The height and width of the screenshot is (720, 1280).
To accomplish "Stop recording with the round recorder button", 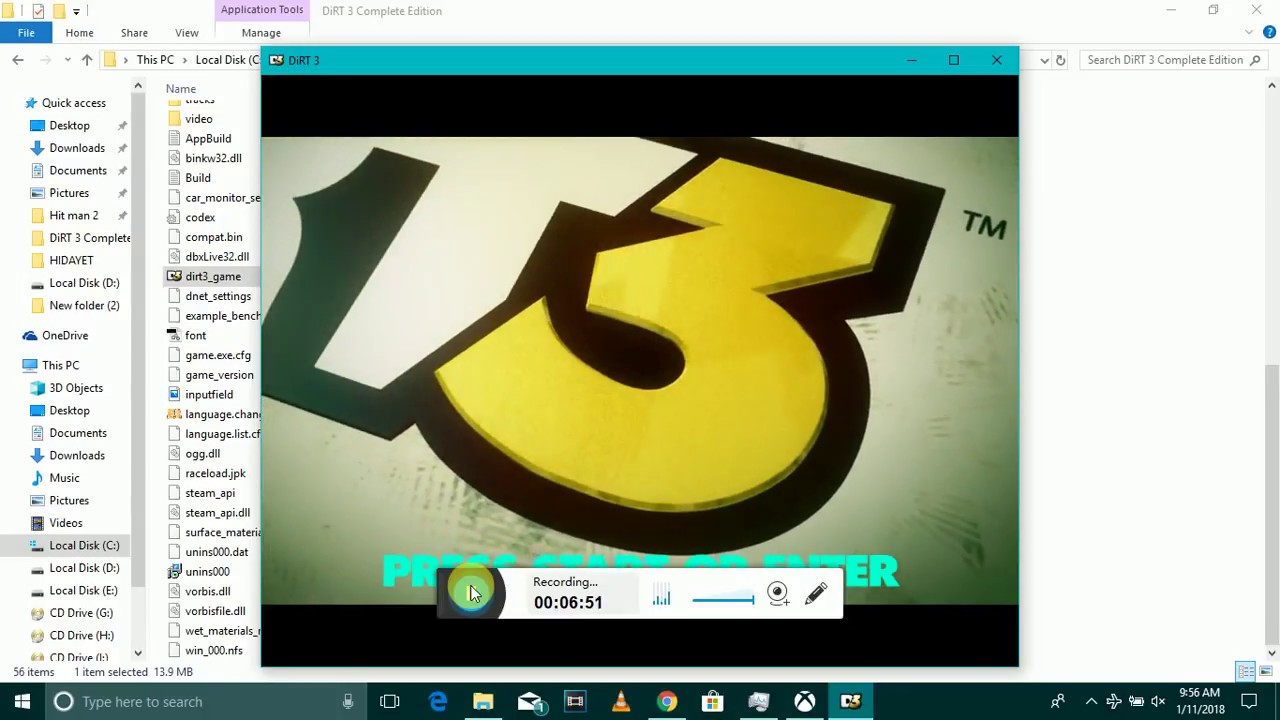I will pyautogui.click(x=470, y=593).
